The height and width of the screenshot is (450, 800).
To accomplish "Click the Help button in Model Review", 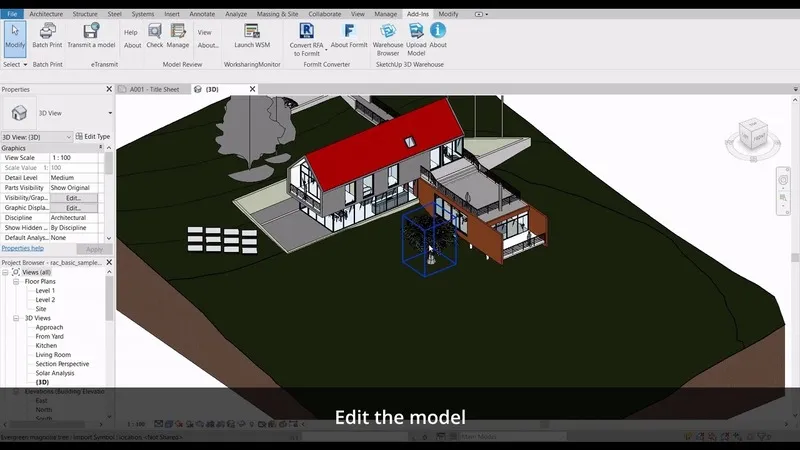I will pos(131,32).
